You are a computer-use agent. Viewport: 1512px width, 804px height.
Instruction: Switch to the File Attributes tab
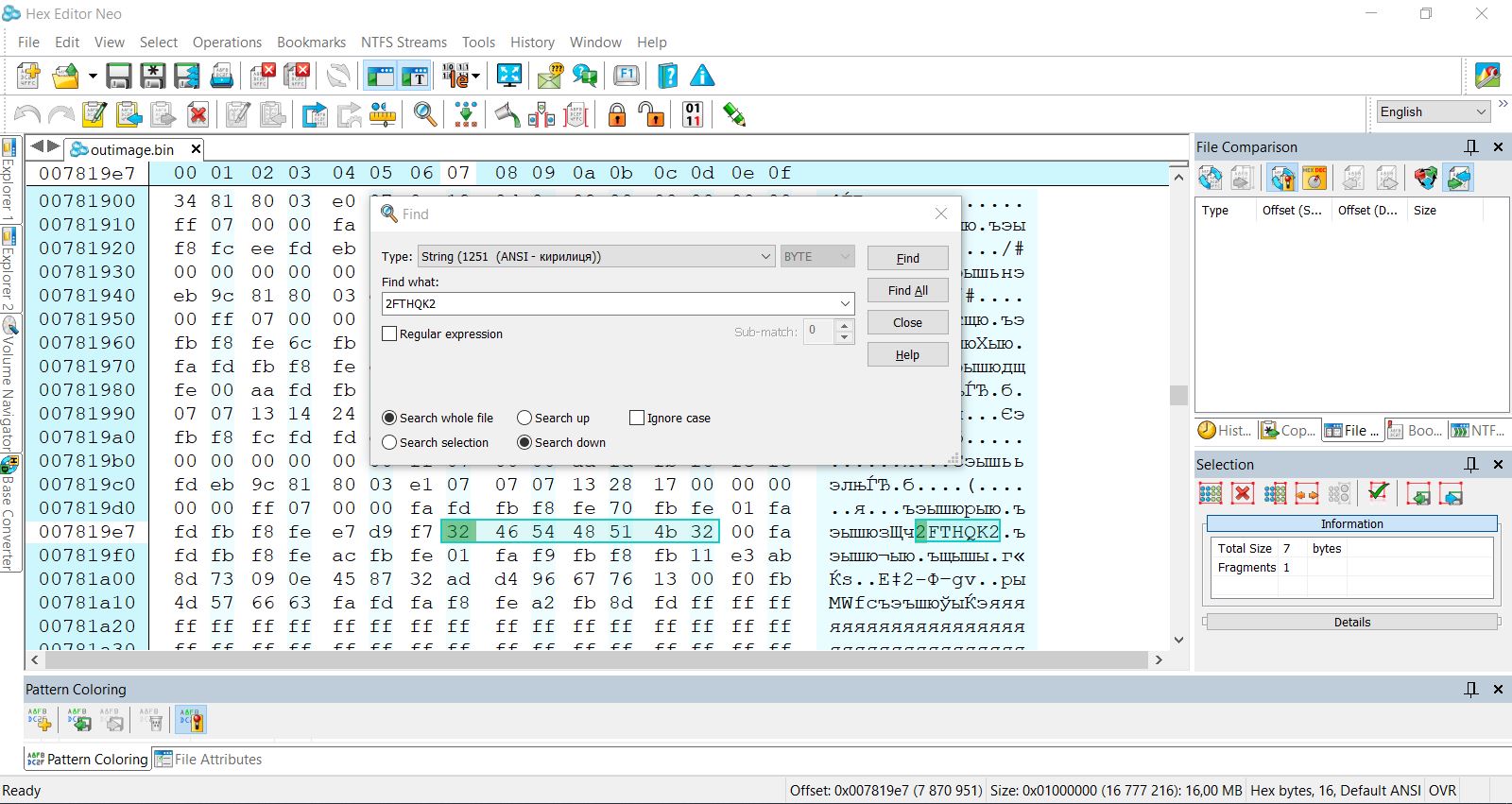[x=209, y=759]
